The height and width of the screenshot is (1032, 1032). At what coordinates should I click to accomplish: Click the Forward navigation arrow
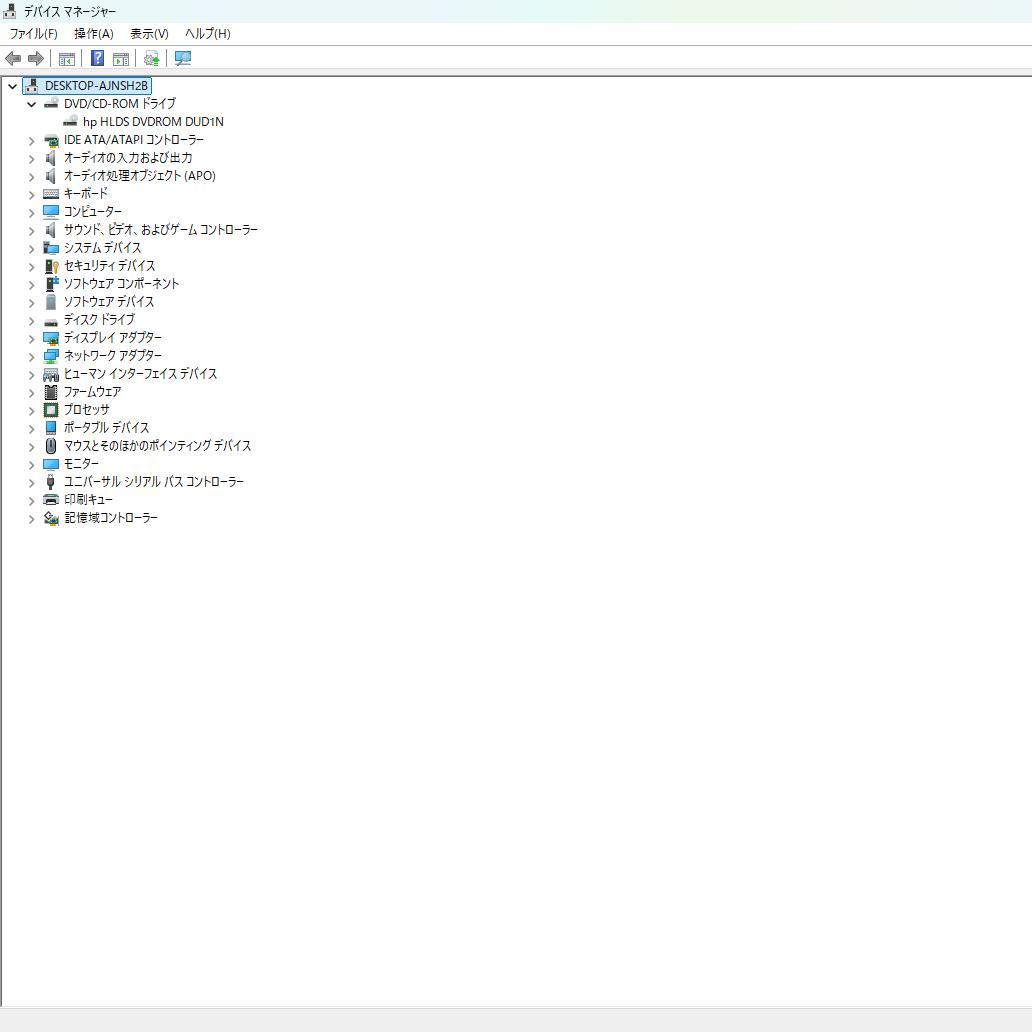coord(36,58)
